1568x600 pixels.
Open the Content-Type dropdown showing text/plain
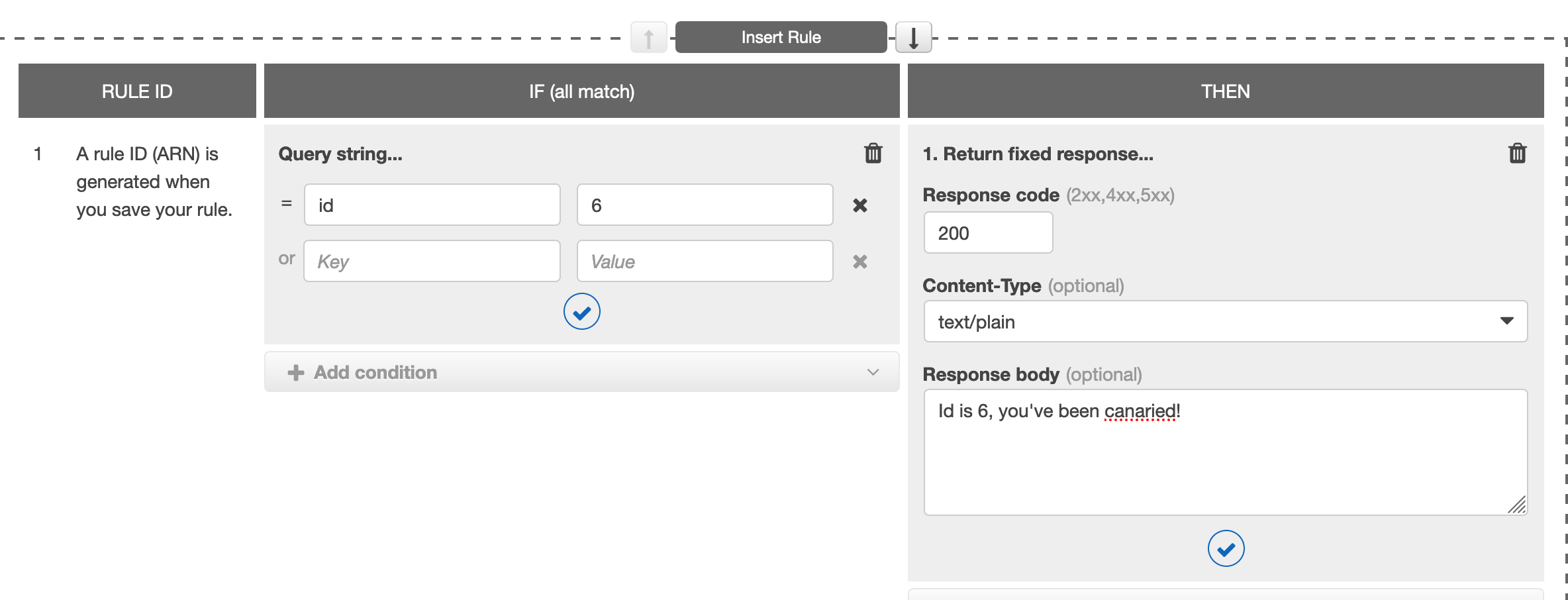(x=1225, y=321)
